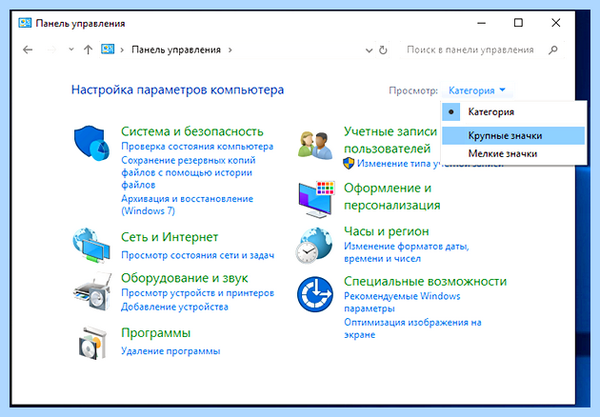
Task: Click Оптимизация изображения на экране link
Action: pyautogui.click(x=412, y=328)
